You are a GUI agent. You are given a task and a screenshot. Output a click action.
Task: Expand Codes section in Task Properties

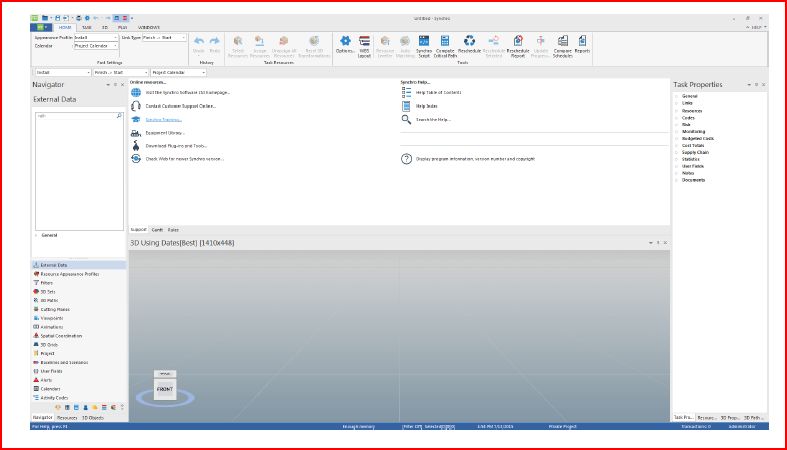677,118
